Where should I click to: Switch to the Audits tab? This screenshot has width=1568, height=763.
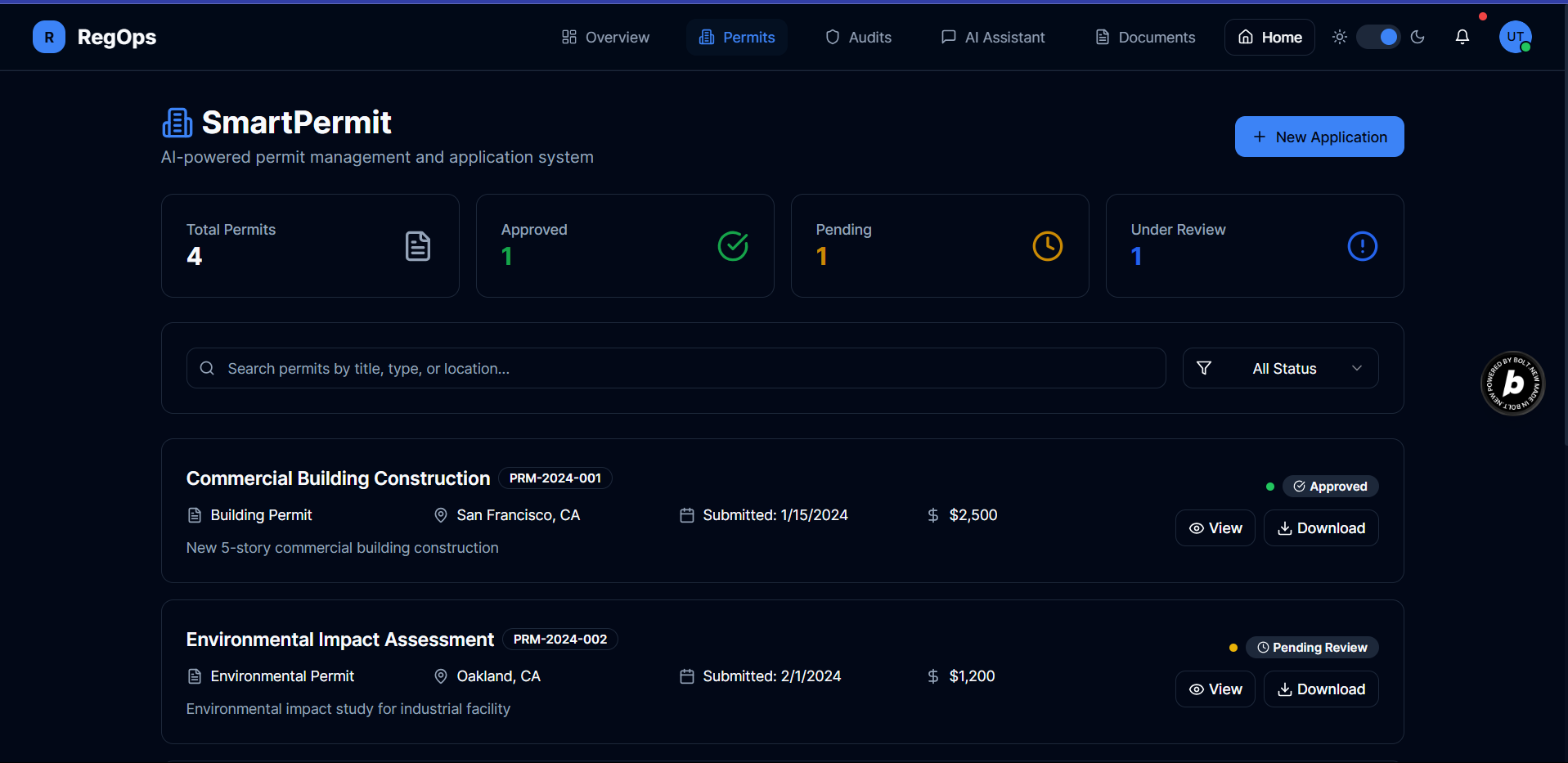coord(858,37)
